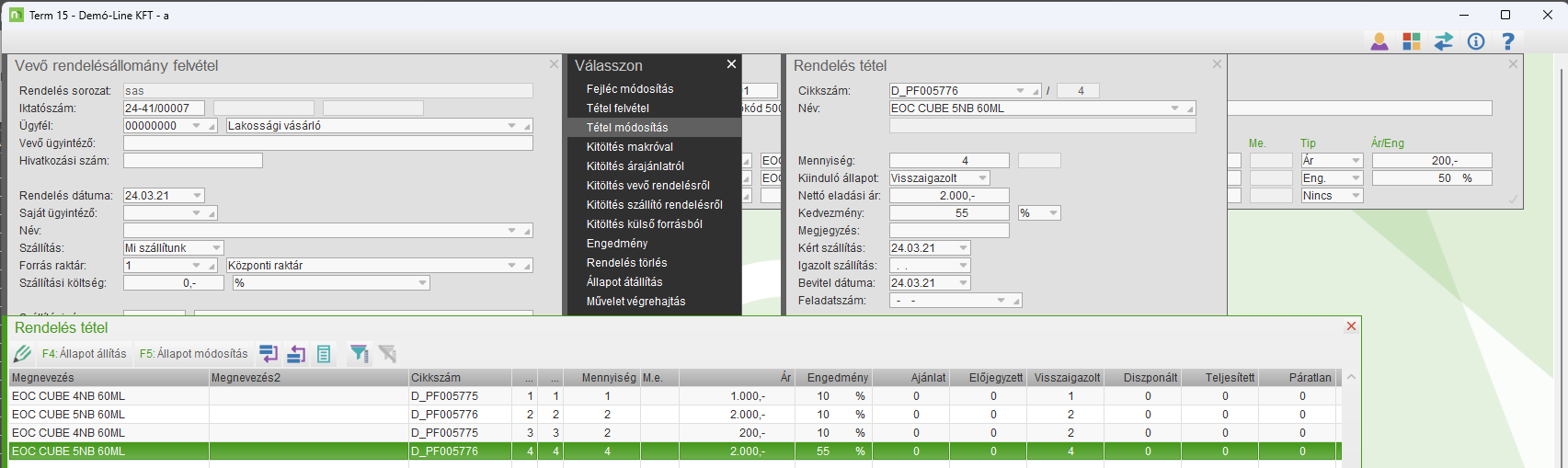The width and height of the screenshot is (1568, 468).
Task: Open Tip 'Ár' dropdown in pricing panel
Action: 1356,161
